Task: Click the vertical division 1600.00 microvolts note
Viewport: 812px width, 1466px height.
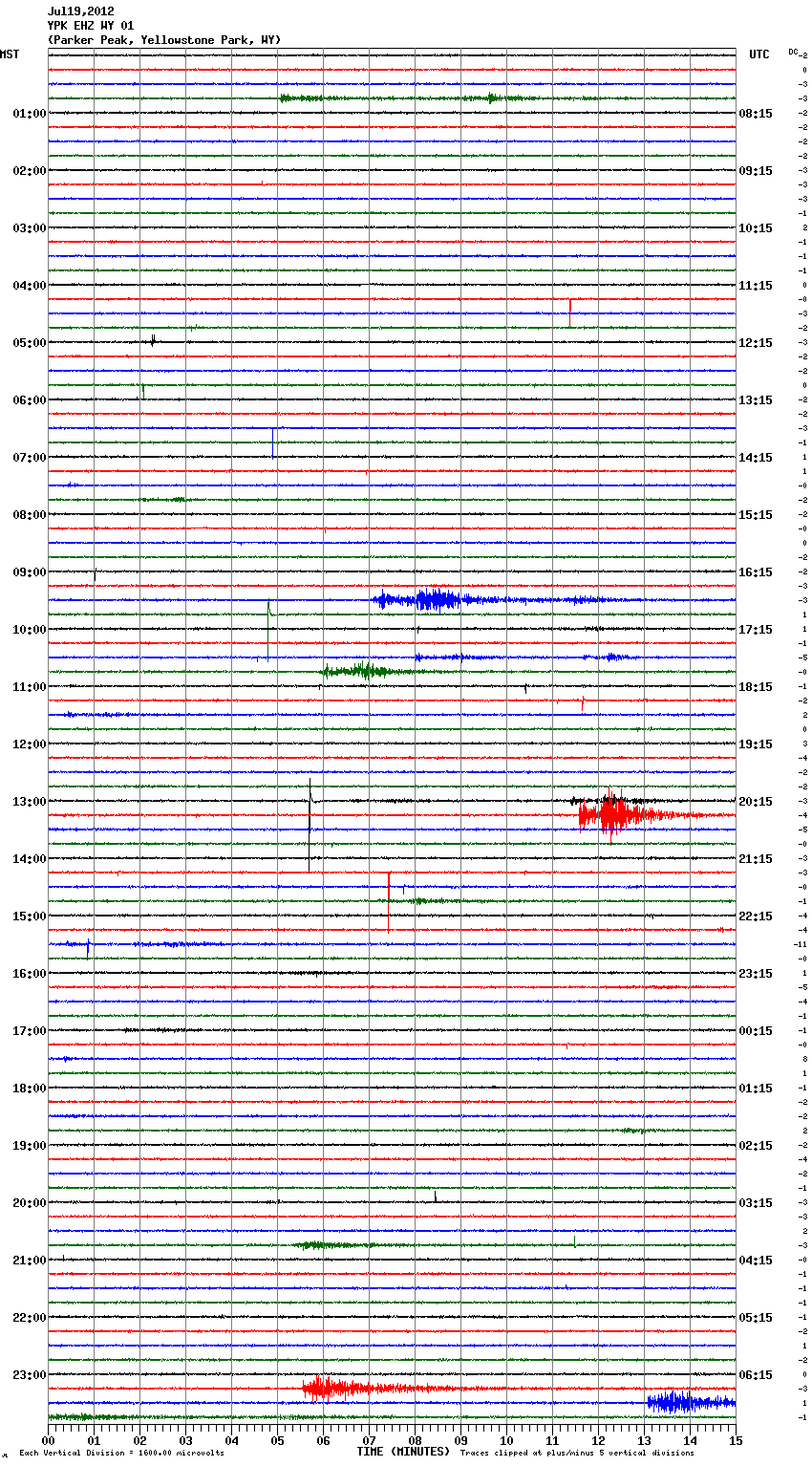Action: pos(121,1454)
